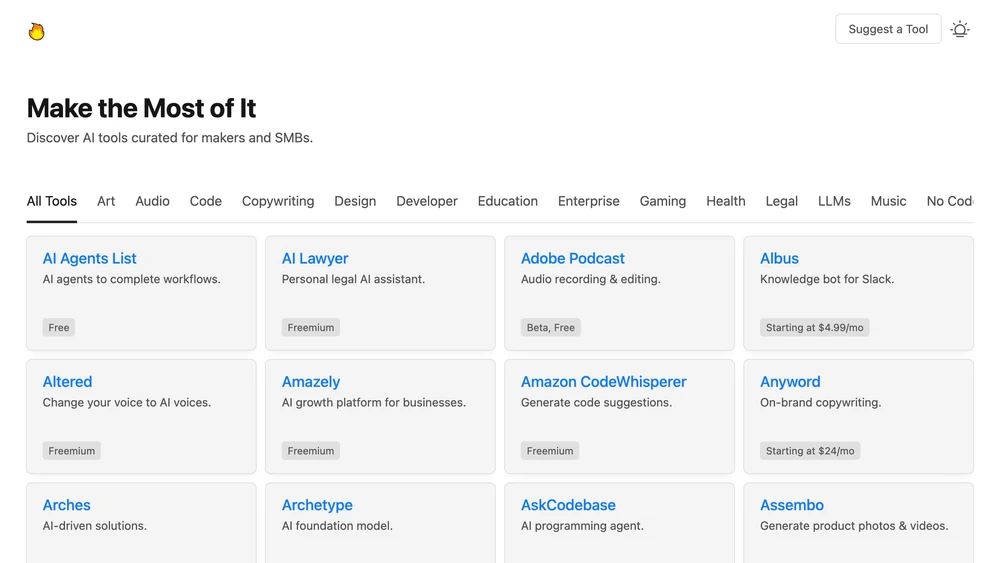Click 'AI agents to complete workflows.' text
The height and width of the screenshot is (563, 1000).
pos(131,279)
